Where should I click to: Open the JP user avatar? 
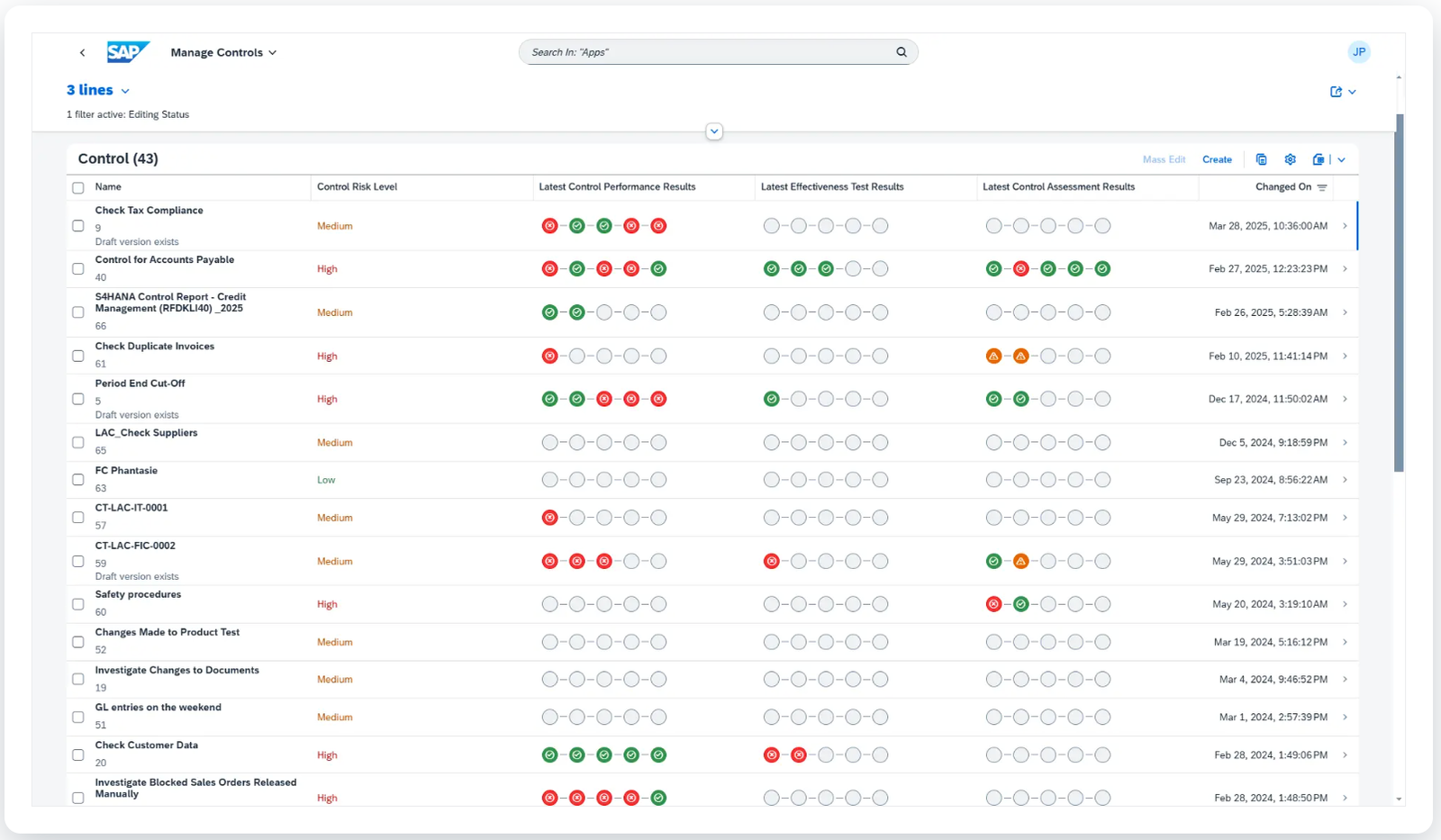[1359, 52]
